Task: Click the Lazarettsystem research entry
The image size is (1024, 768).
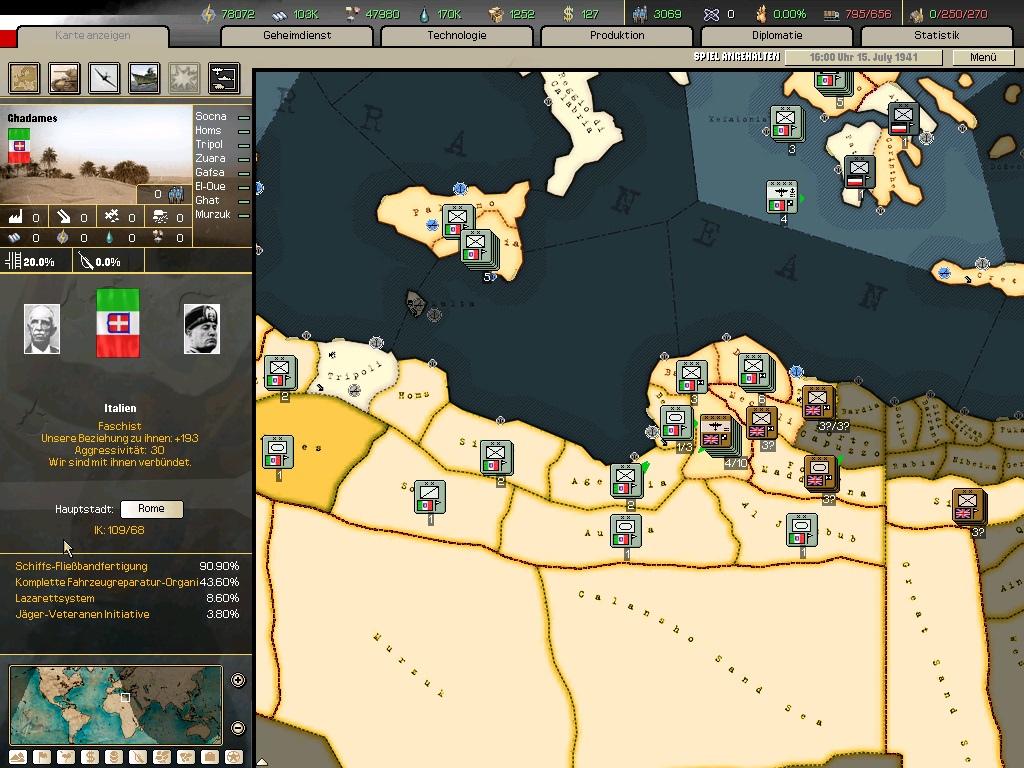Action: point(127,598)
